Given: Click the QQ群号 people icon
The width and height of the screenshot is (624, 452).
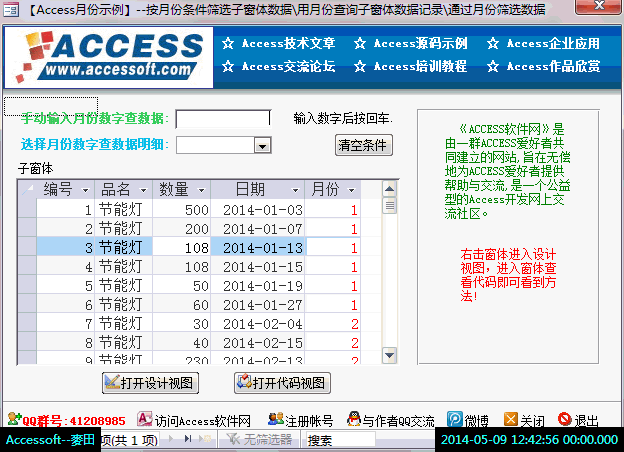Looking at the screenshot, I should click(14, 419).
